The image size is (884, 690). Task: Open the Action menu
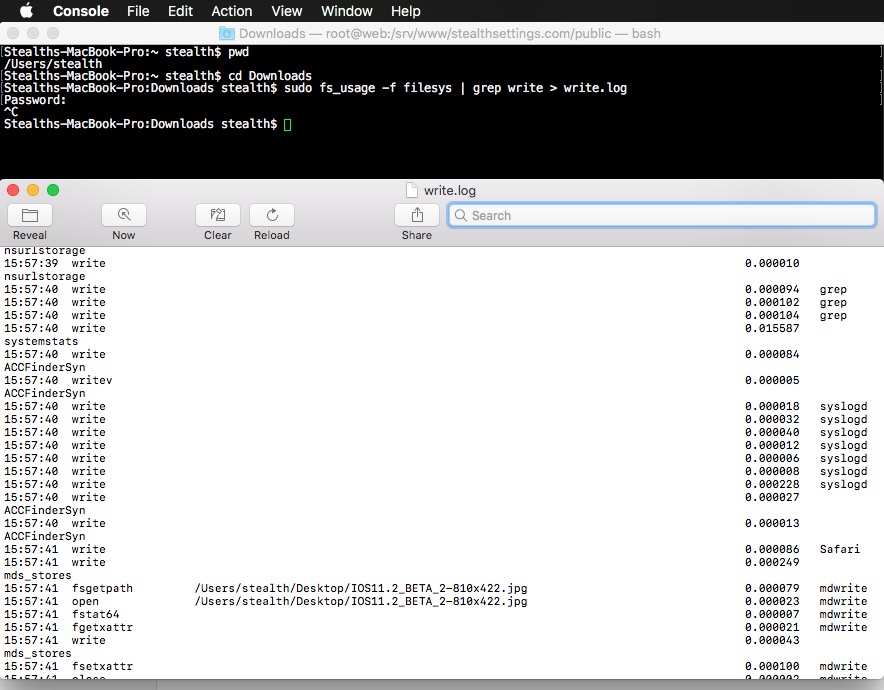click(231, 11)
